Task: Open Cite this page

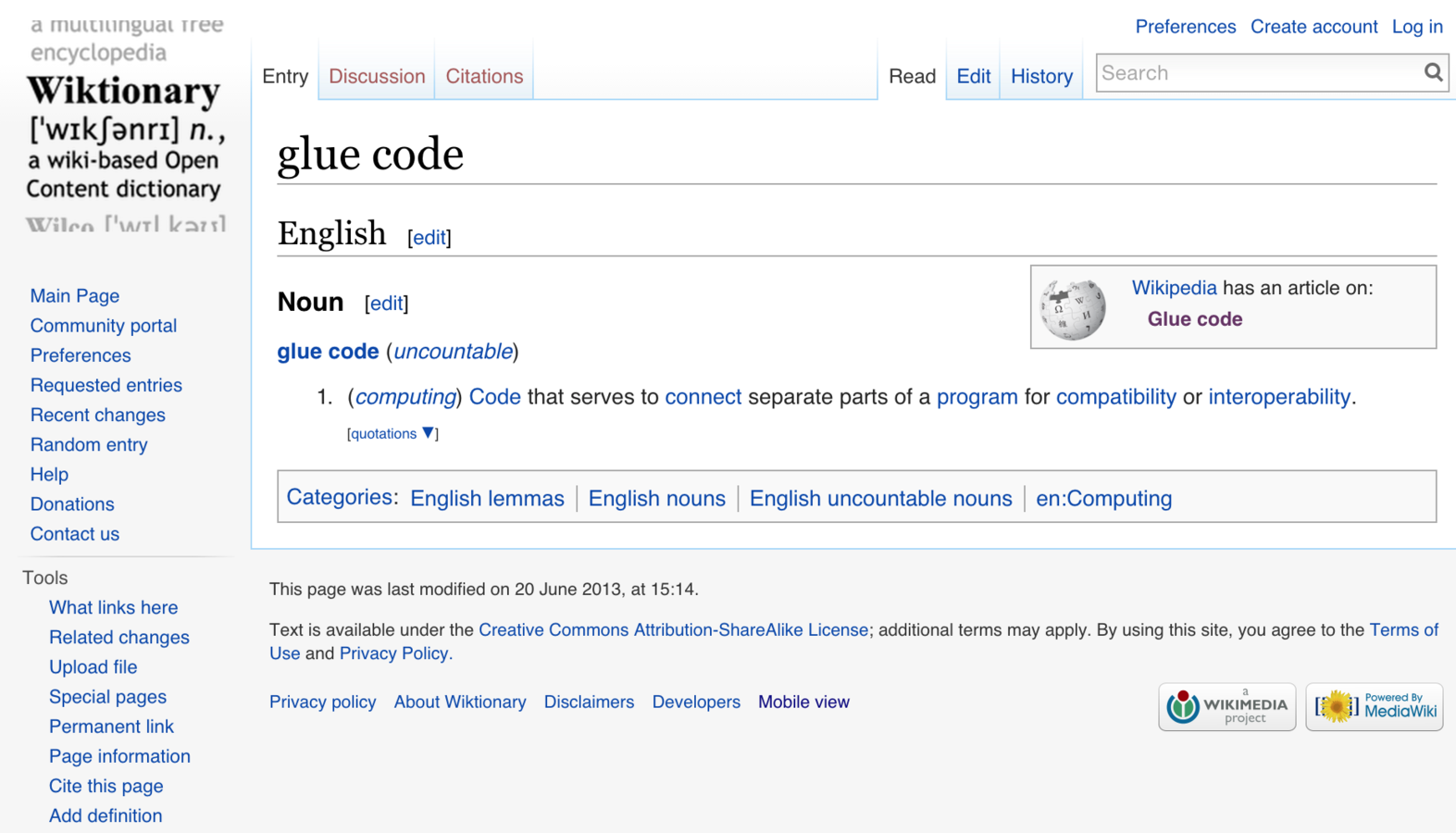Action: tap(106, 786)
